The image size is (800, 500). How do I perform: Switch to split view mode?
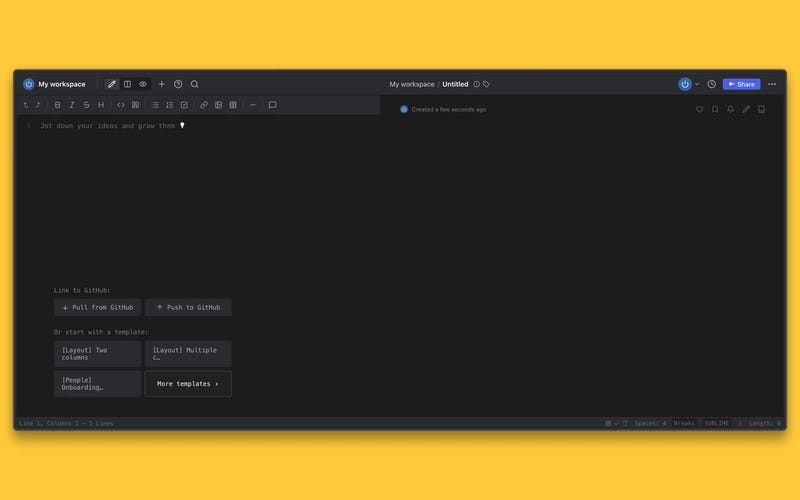click(x=128, y=84)
